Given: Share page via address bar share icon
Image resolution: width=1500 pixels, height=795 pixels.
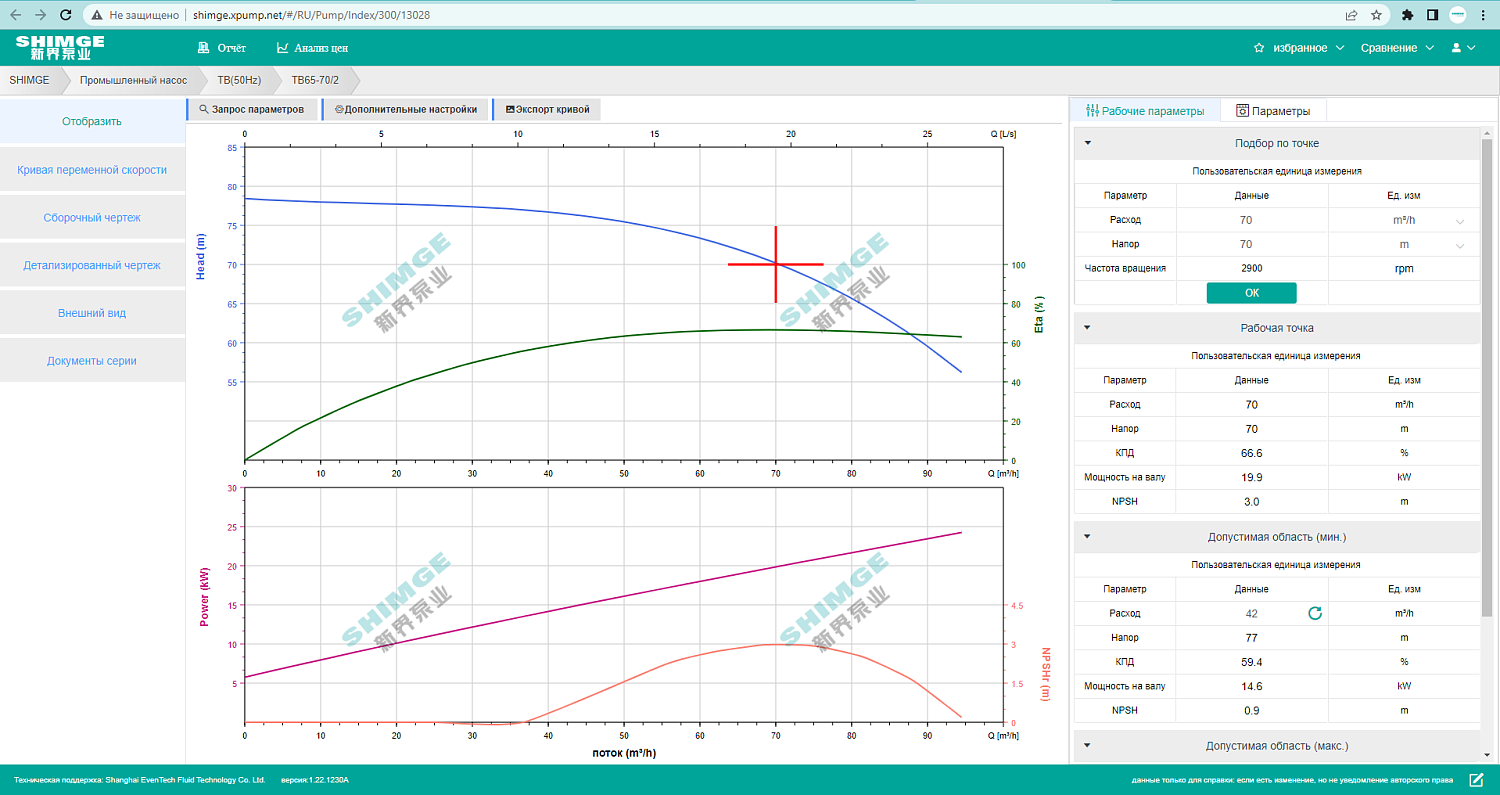Looking at the screenshot, I should coord(1351,15).
